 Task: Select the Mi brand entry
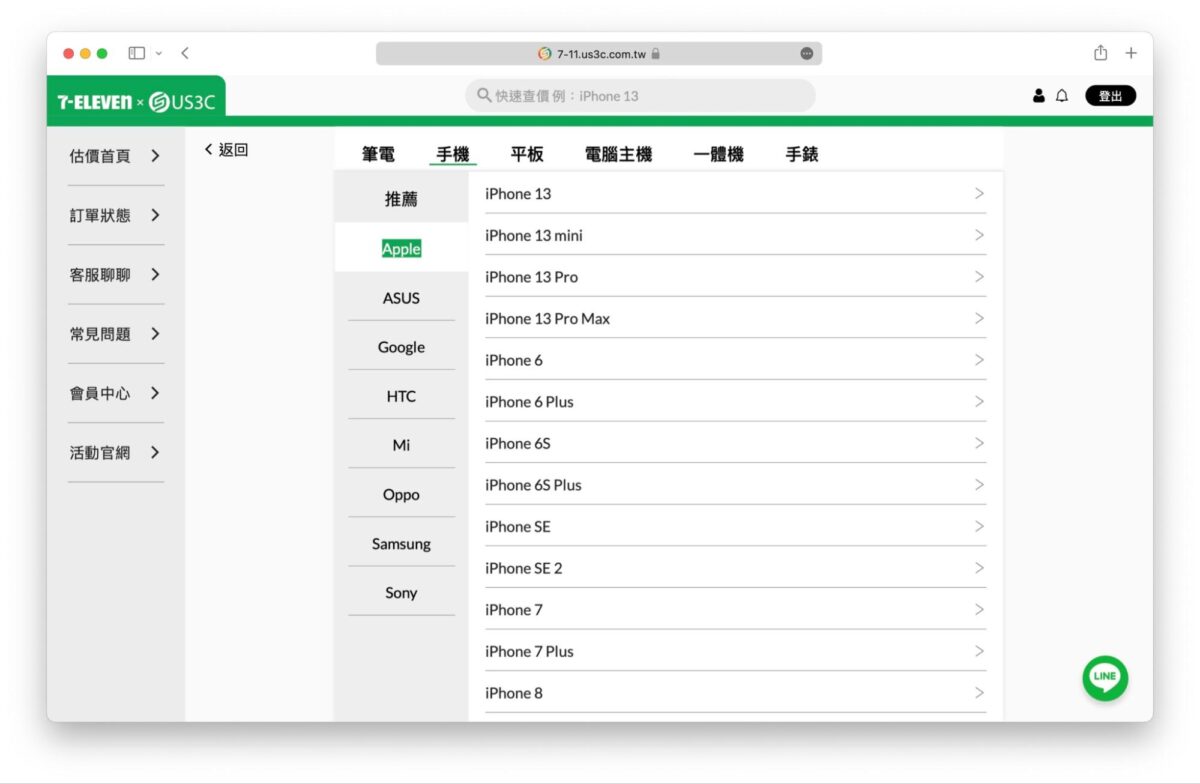point(401,445)
